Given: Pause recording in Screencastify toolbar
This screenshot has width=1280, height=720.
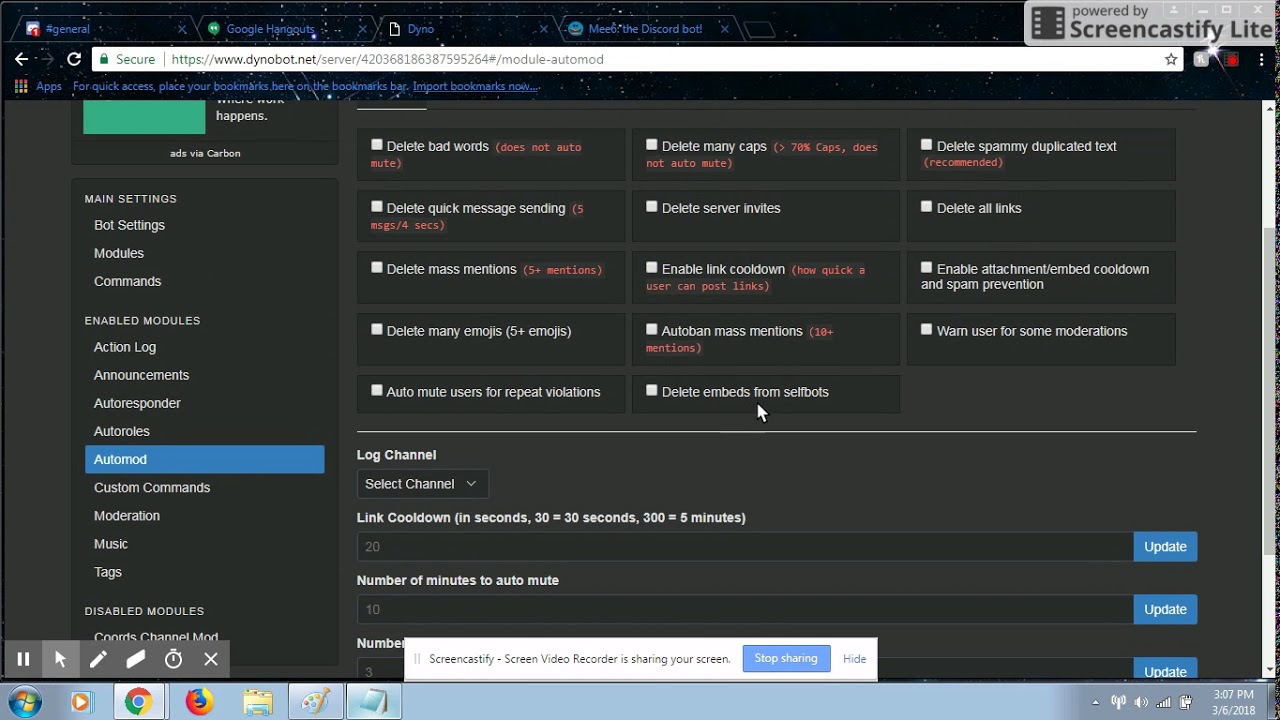Looking at the screenshot, I should 23,659.
